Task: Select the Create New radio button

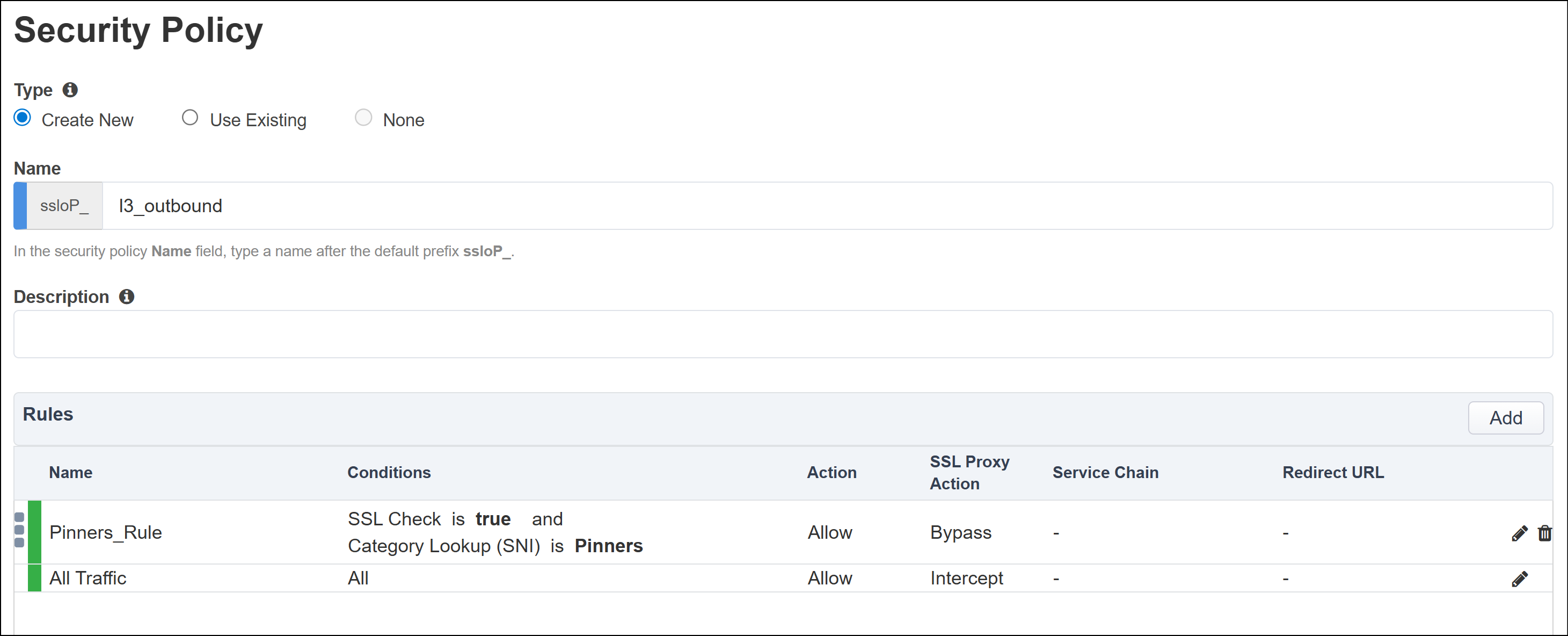Action: 23,118
